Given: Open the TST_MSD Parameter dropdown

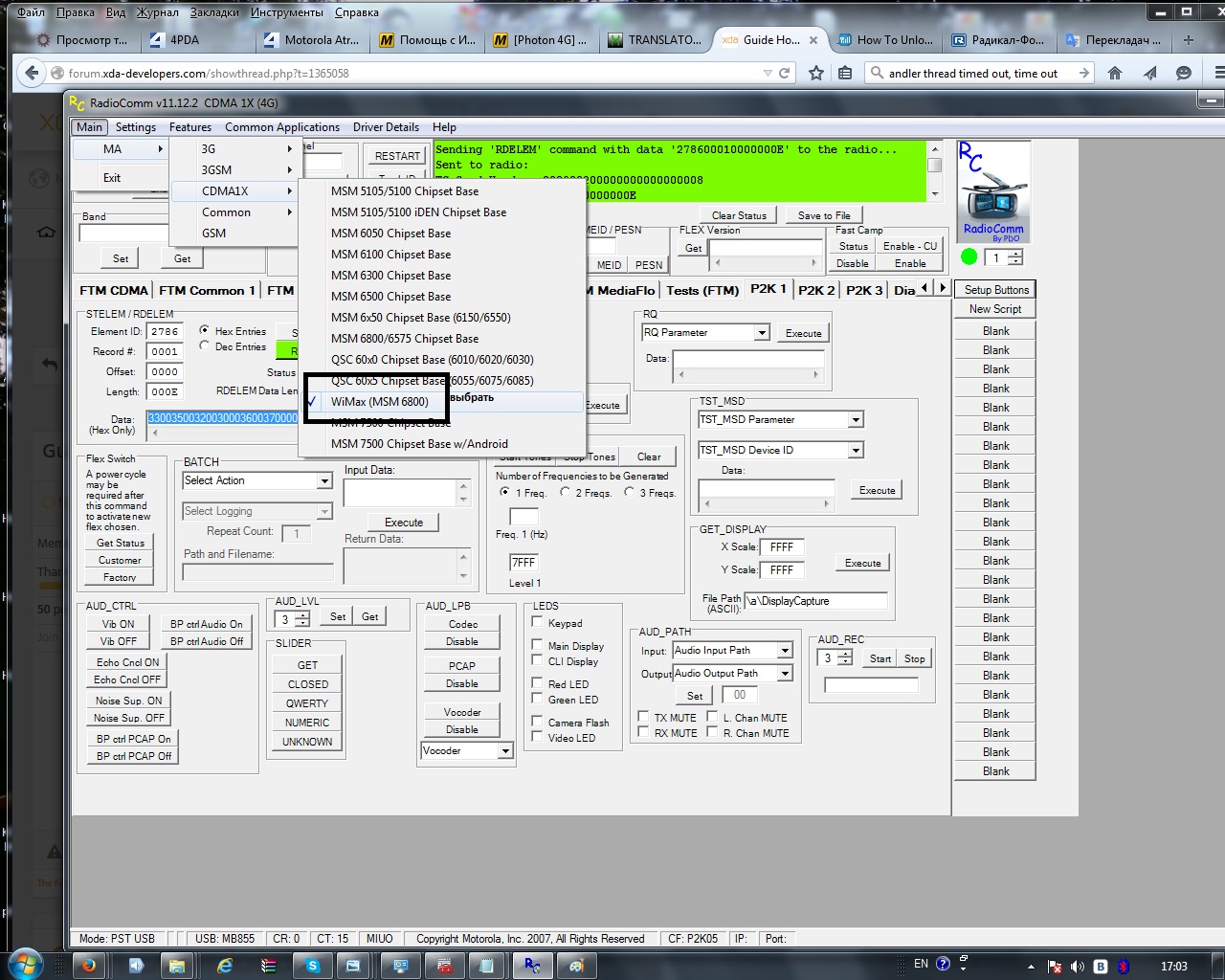Looking at the screenshot, I should coord(856,420).
